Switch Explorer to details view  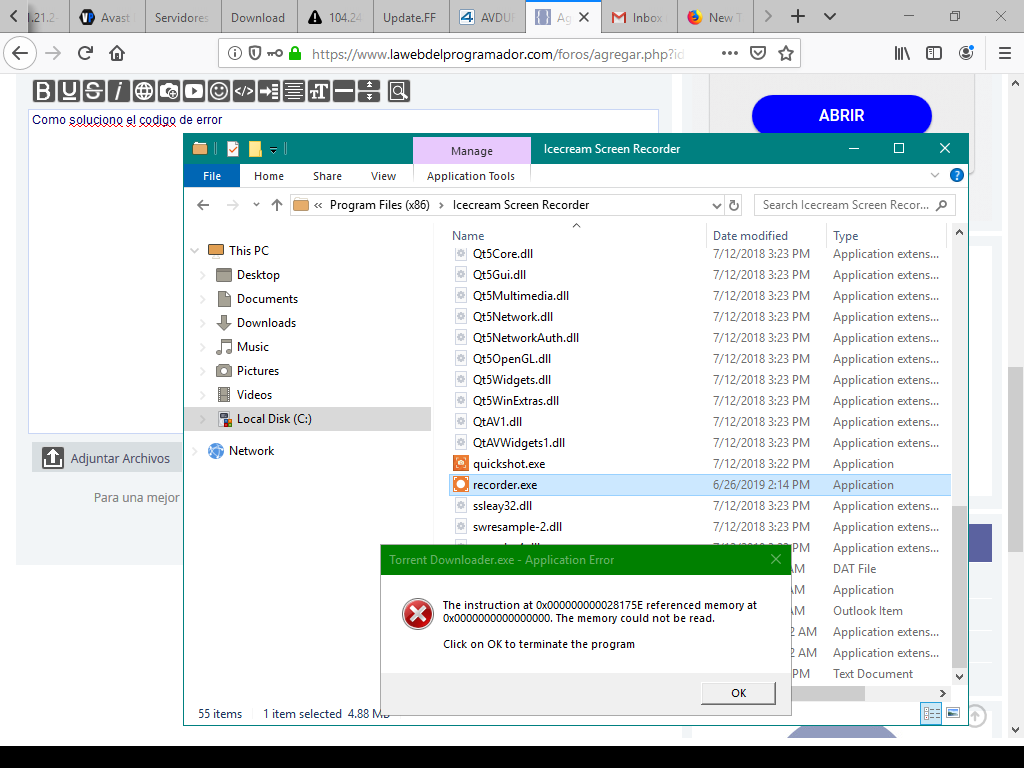click(931, 713)
